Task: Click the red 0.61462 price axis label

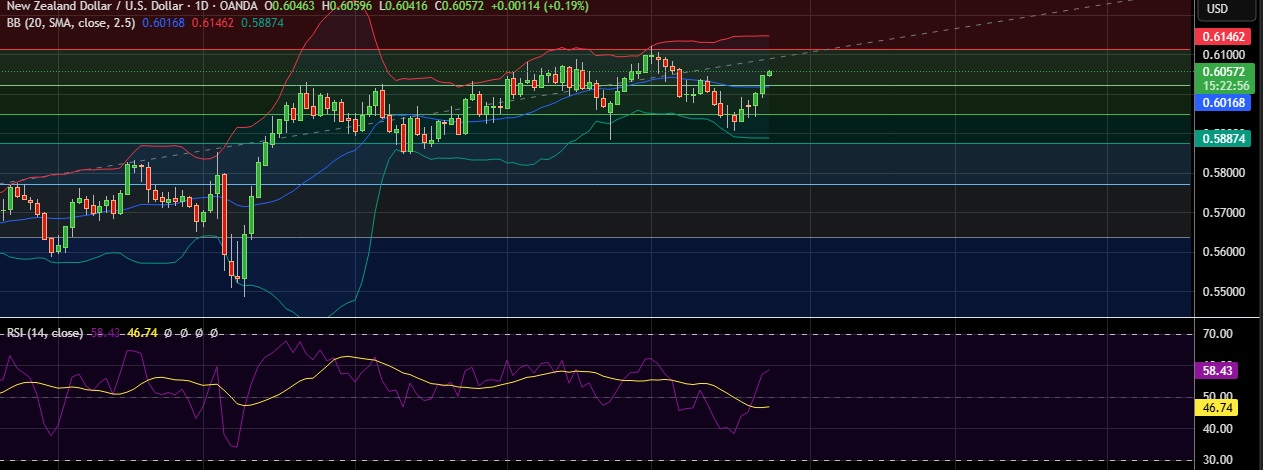Action: coord(1223,37)
